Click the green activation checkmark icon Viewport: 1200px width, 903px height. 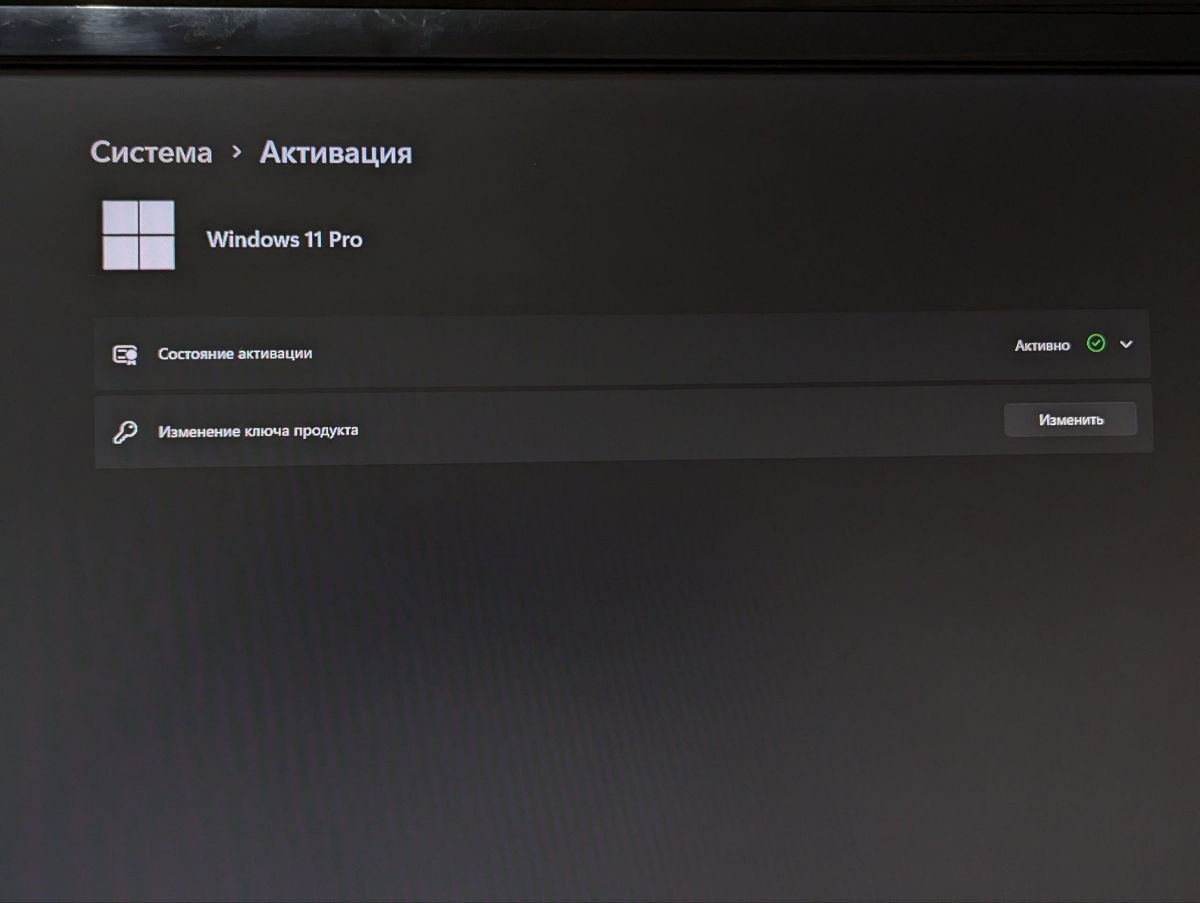coord(1096,344)
